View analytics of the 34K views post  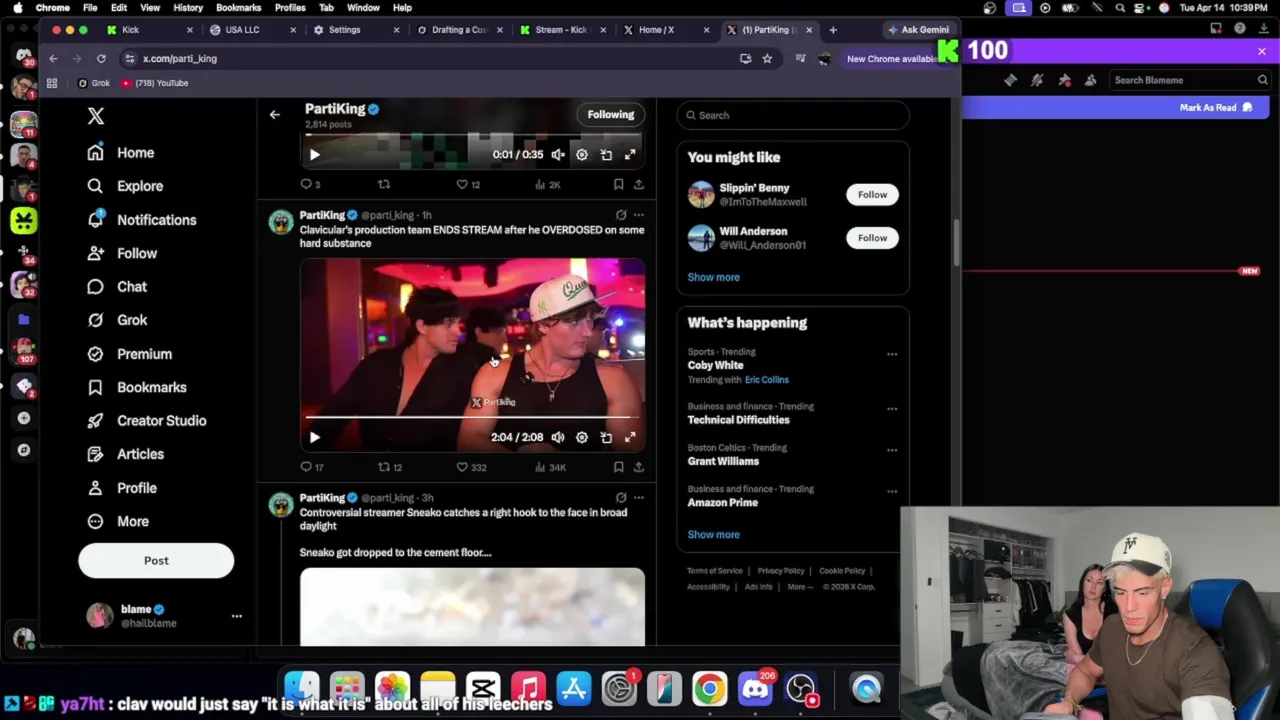pos(549,467)
